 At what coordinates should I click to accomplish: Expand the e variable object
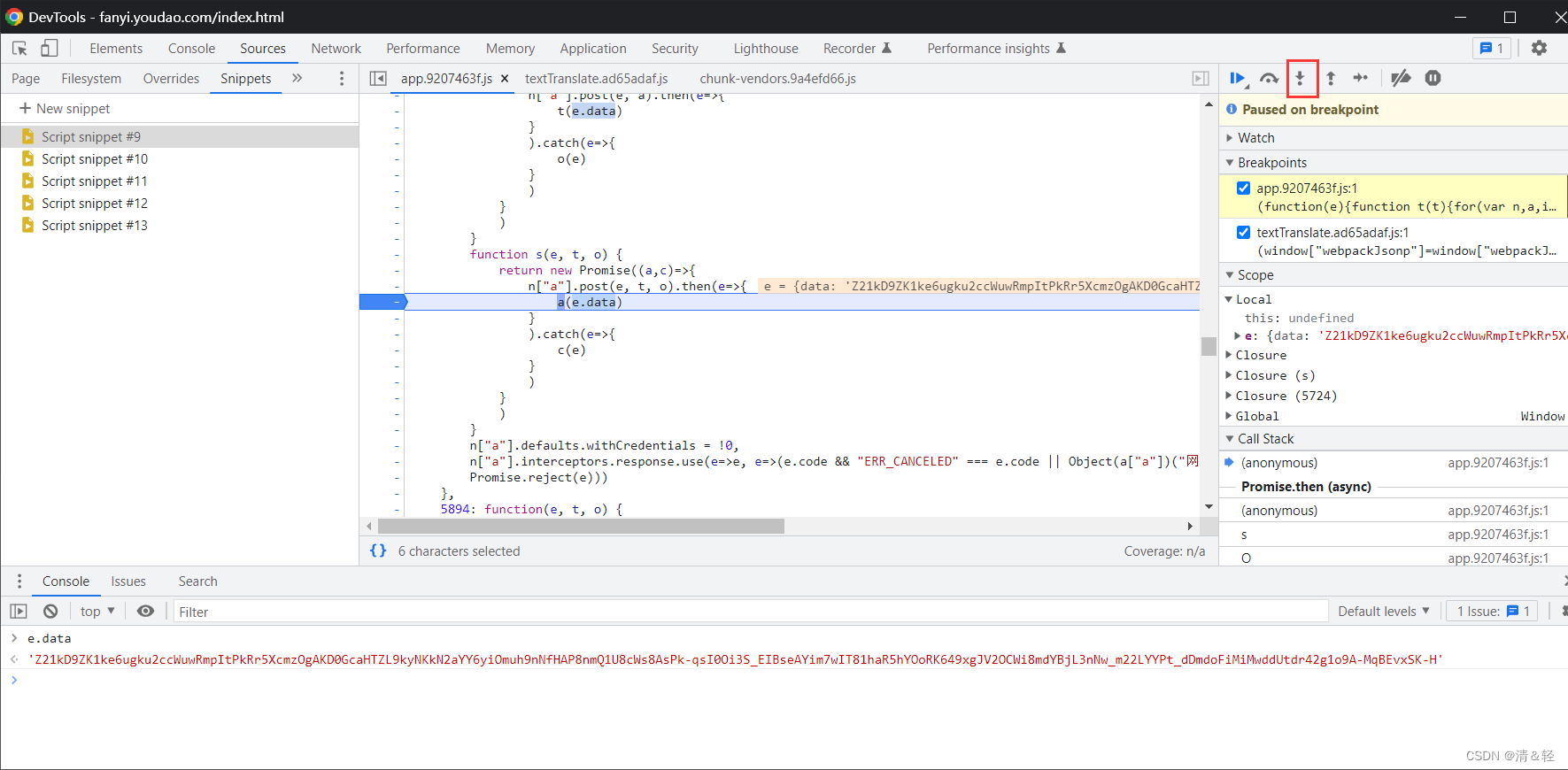click(x=1238, y=335)
